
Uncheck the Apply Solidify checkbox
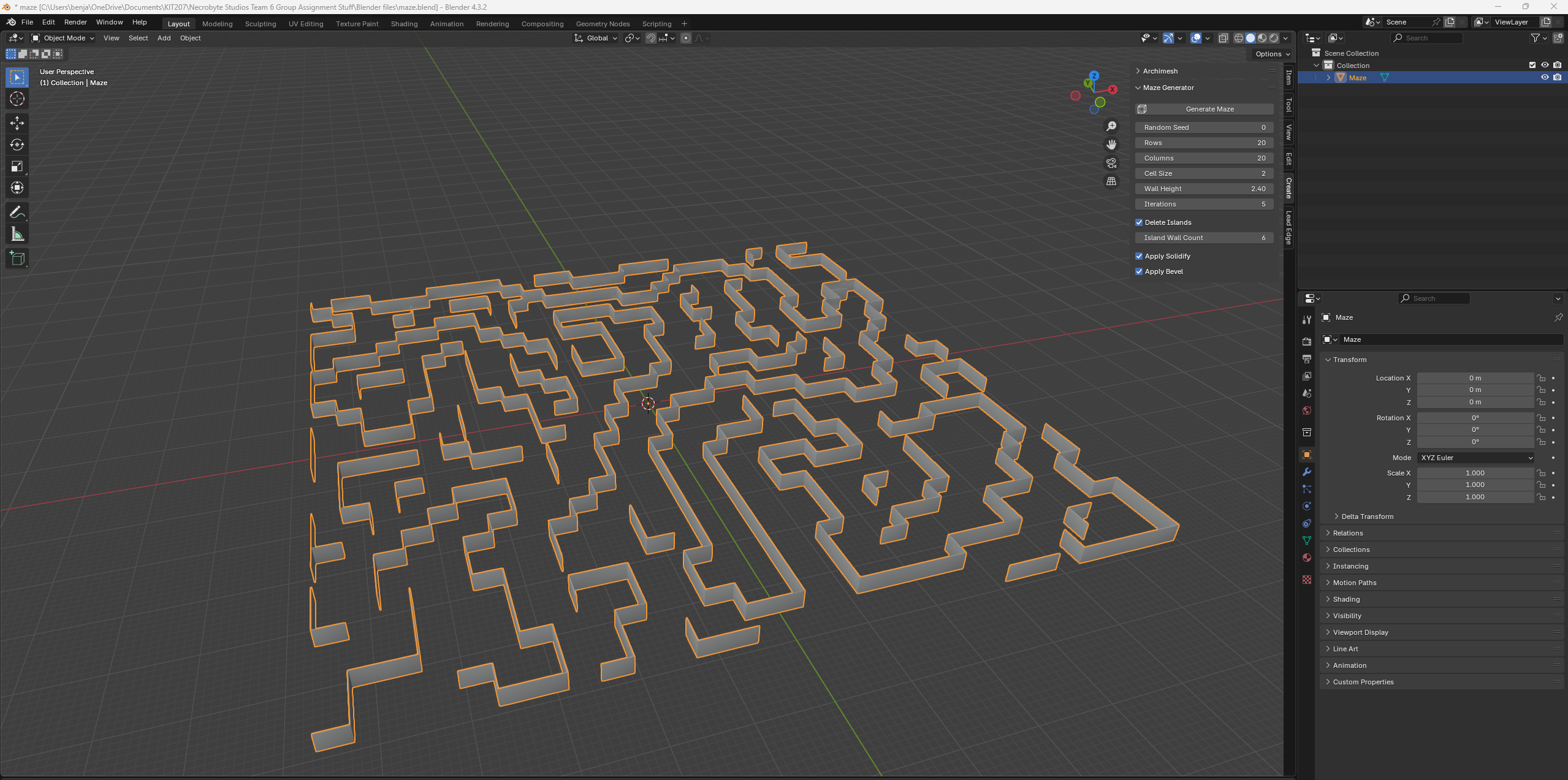pos(1139,256)
